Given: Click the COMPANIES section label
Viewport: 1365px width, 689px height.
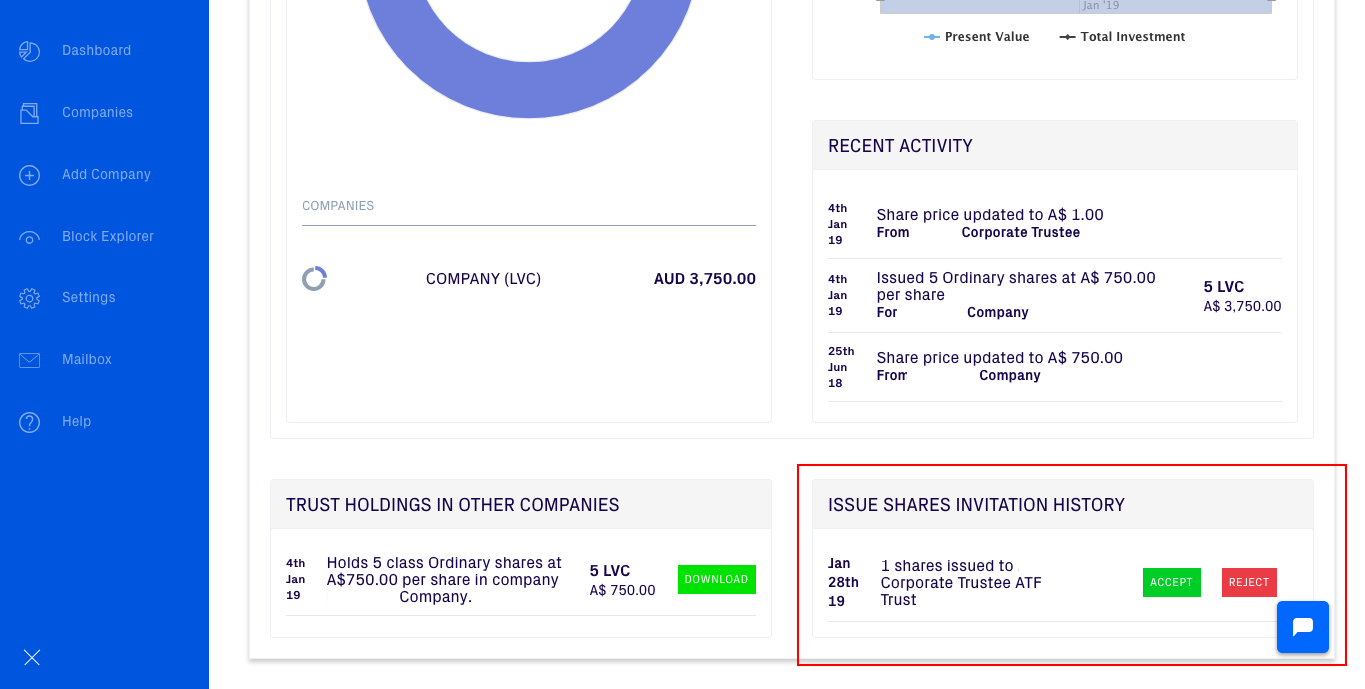Looking at the screenshot, I should click(338, 206).
